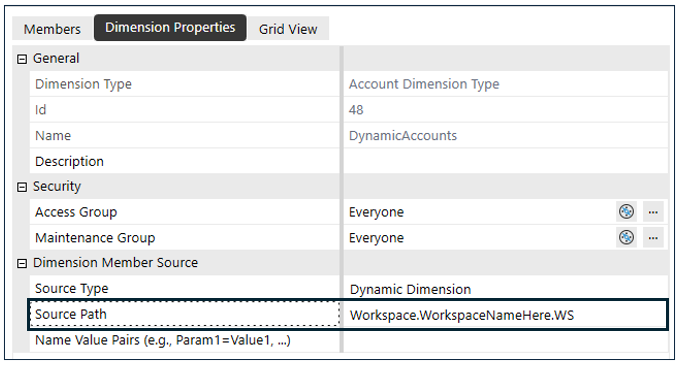Open the Maintenance Group ellipsis browse button
Image resolution: width=680 pixels, height=365 pixels.
pyautogui.click(x=653, y=238)
